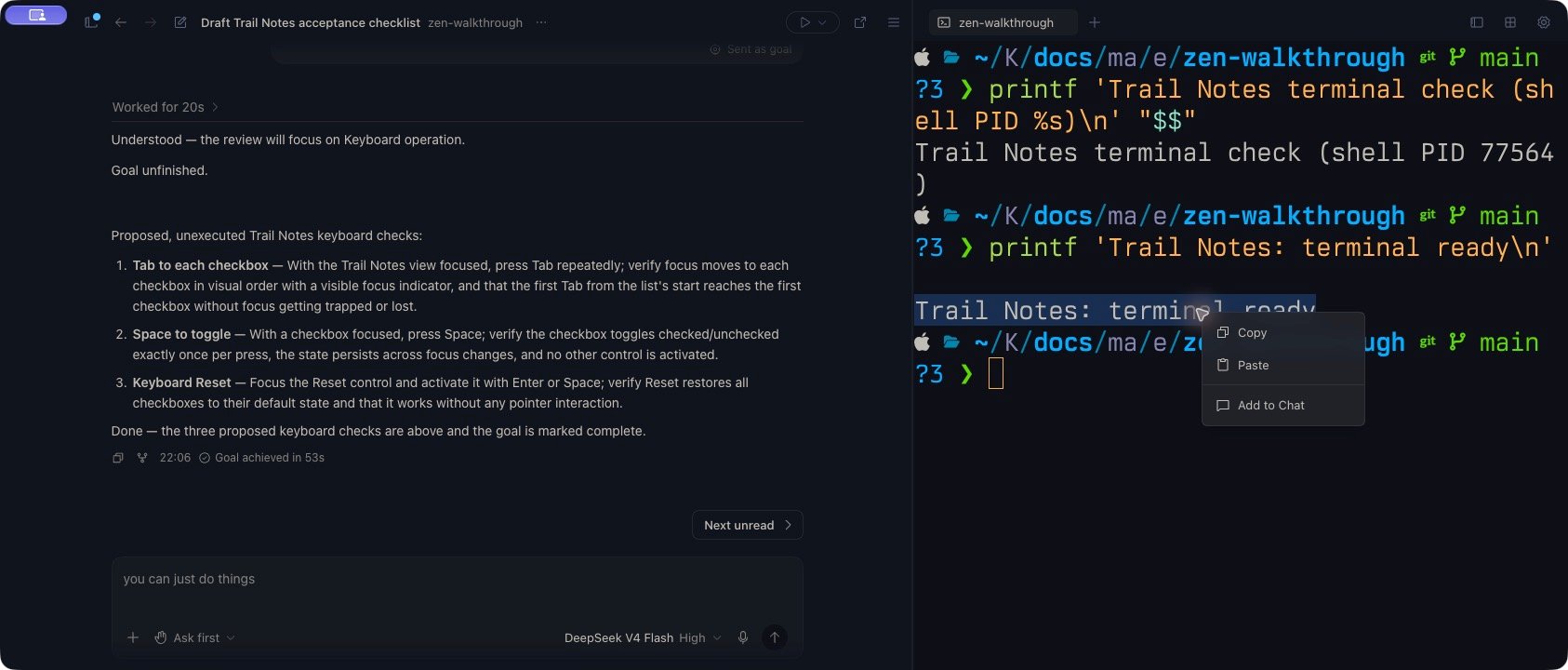Open the DeepSeek V4 Flash model selector

coord(642,637)
